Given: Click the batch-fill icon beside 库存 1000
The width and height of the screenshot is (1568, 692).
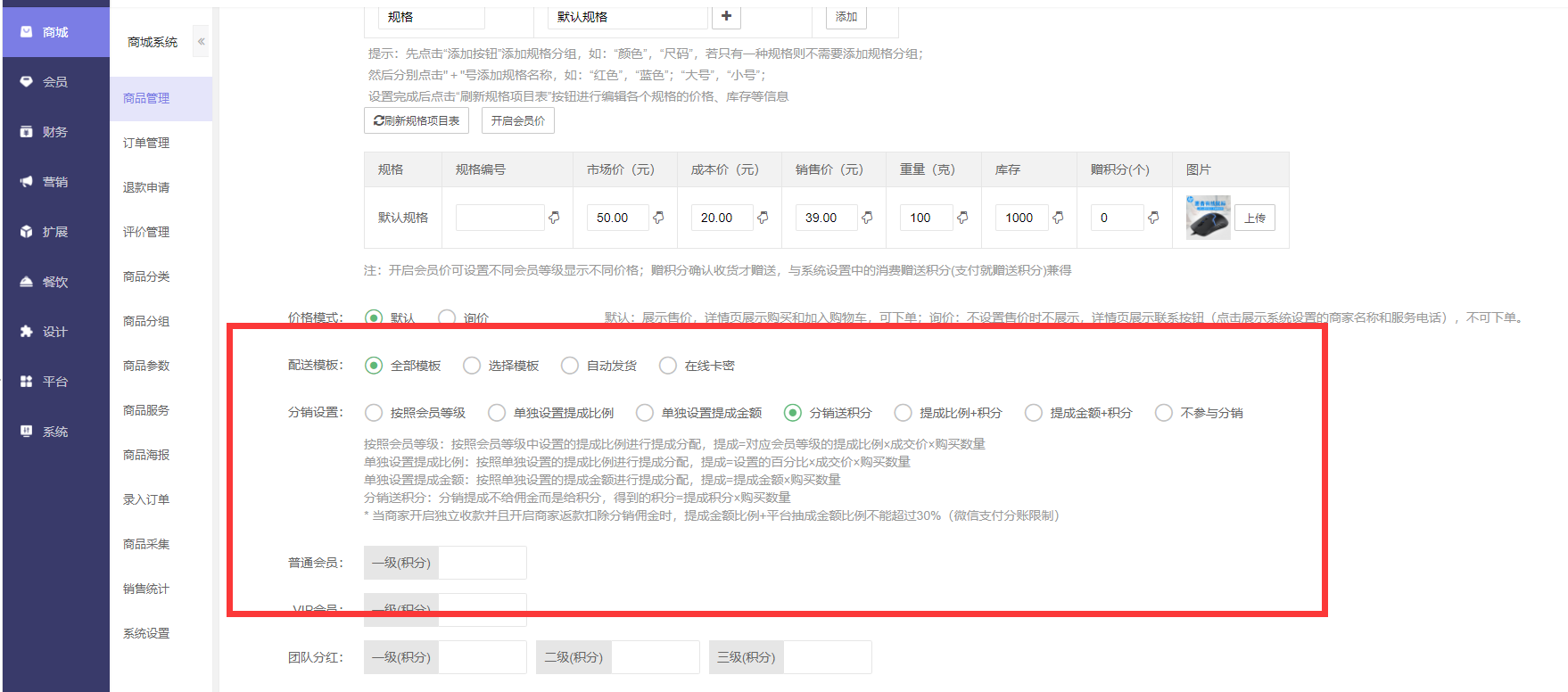Looking at the screenshot, I should (x=1058, y=218).
